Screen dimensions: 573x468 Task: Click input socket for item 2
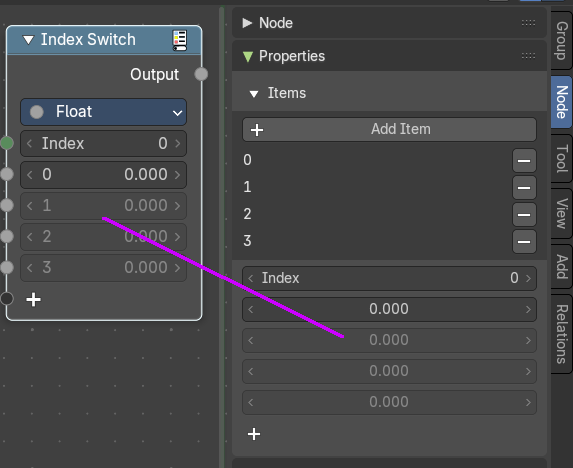[x=7, y=236]
